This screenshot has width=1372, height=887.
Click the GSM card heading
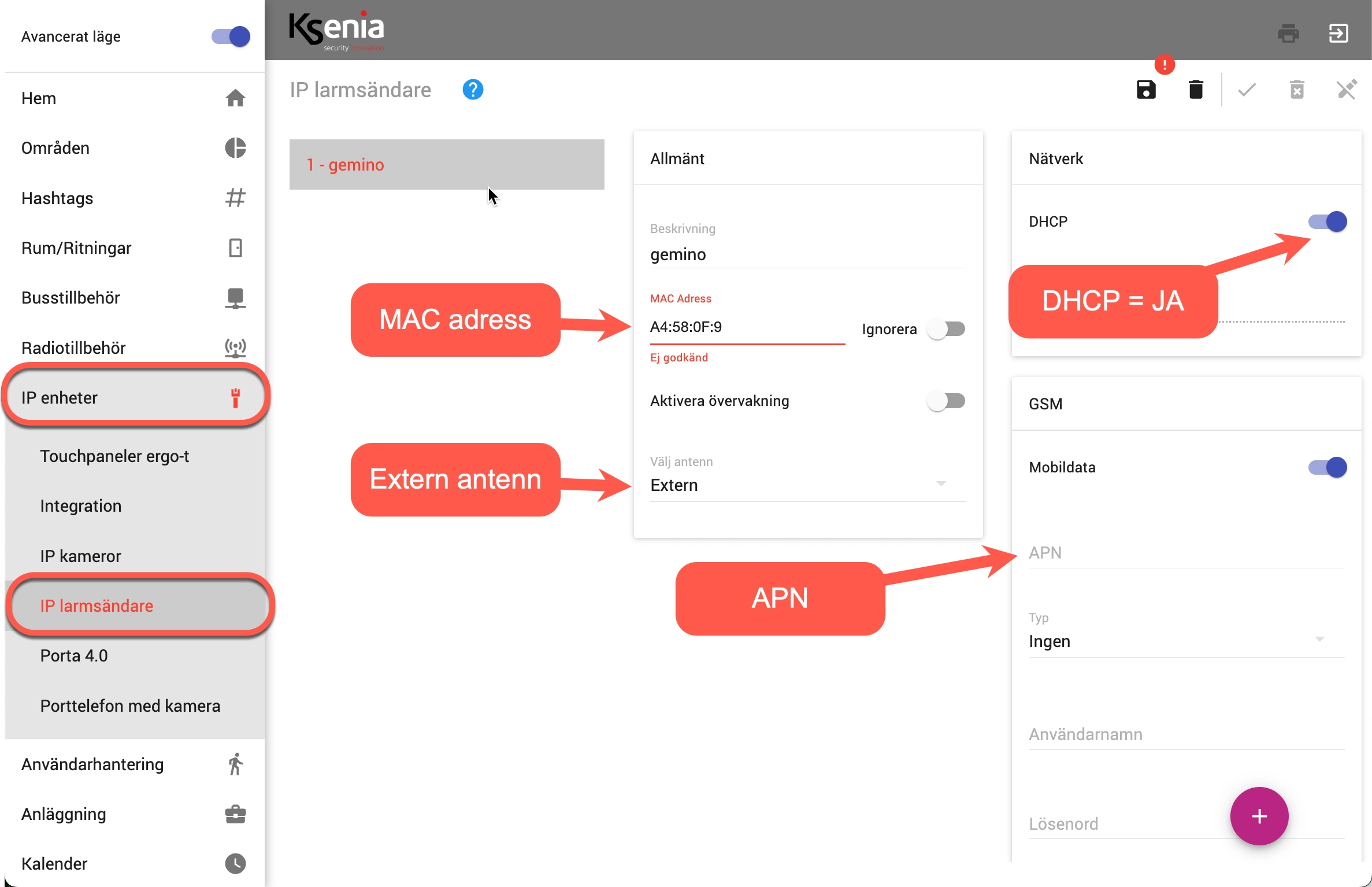pyautogui.click(x=1045, y=404)
